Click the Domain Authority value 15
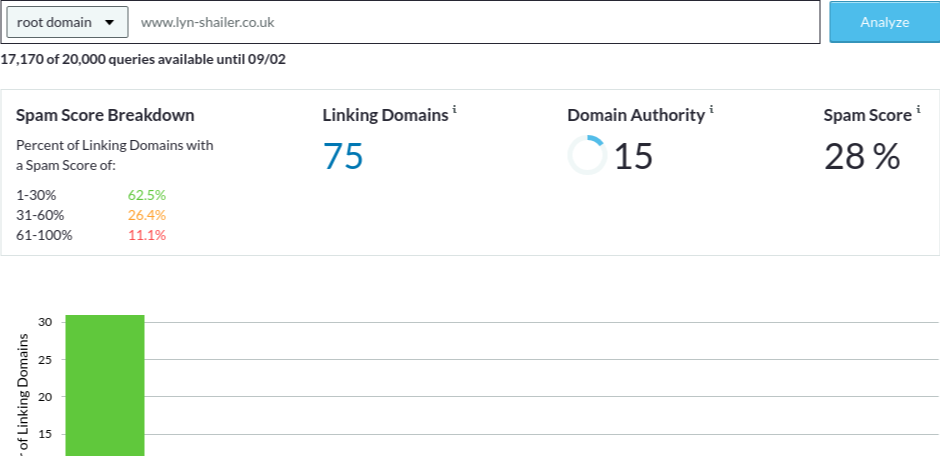 coord(633,156)
